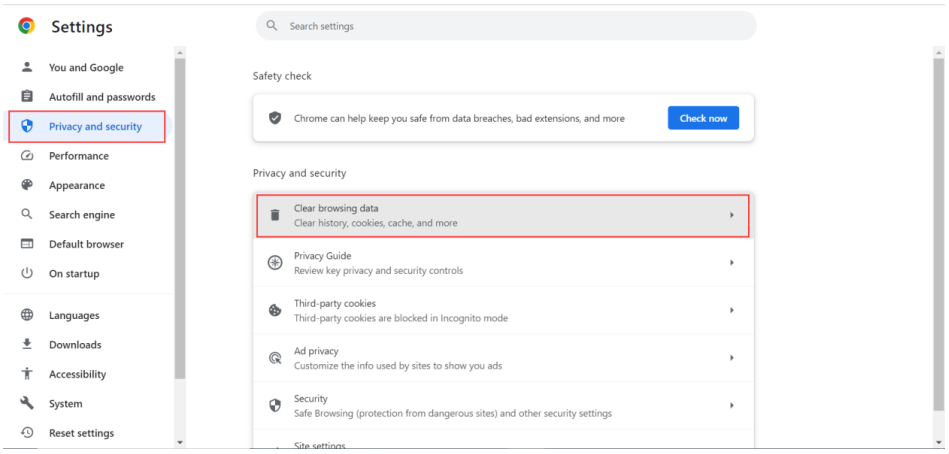Image resolution: width=949 pixels, height=454 pixels.
Task: Go to Search engine settings
Action: coord(82,215)
